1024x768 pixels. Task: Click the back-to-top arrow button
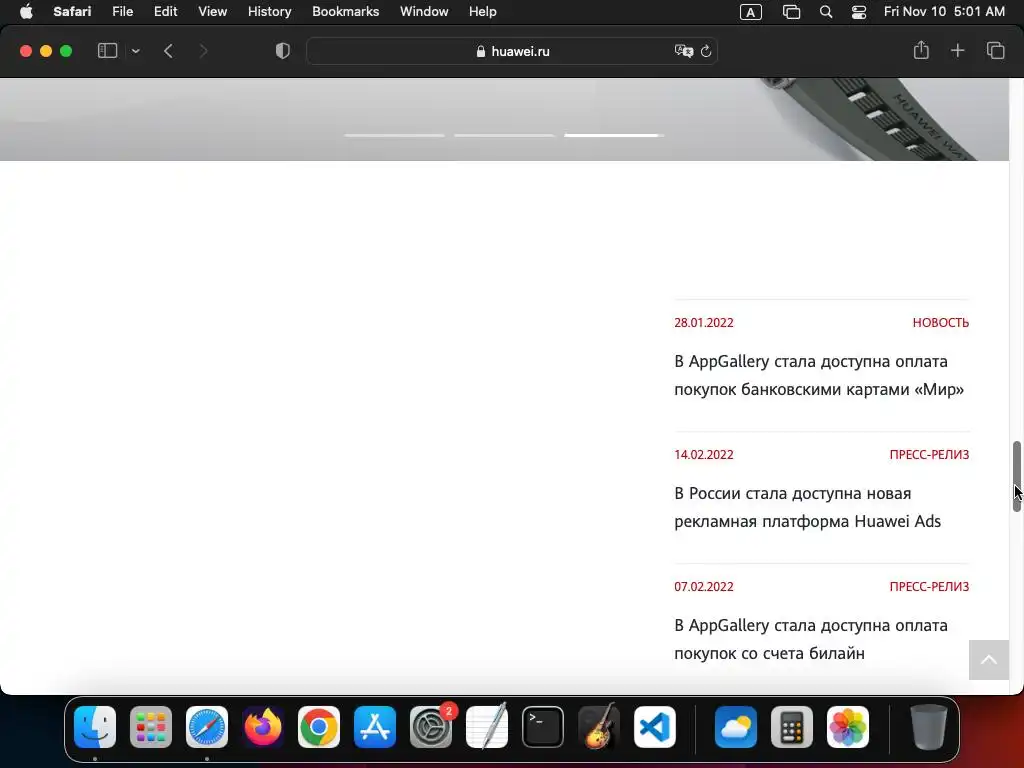[x=989, y=660]
